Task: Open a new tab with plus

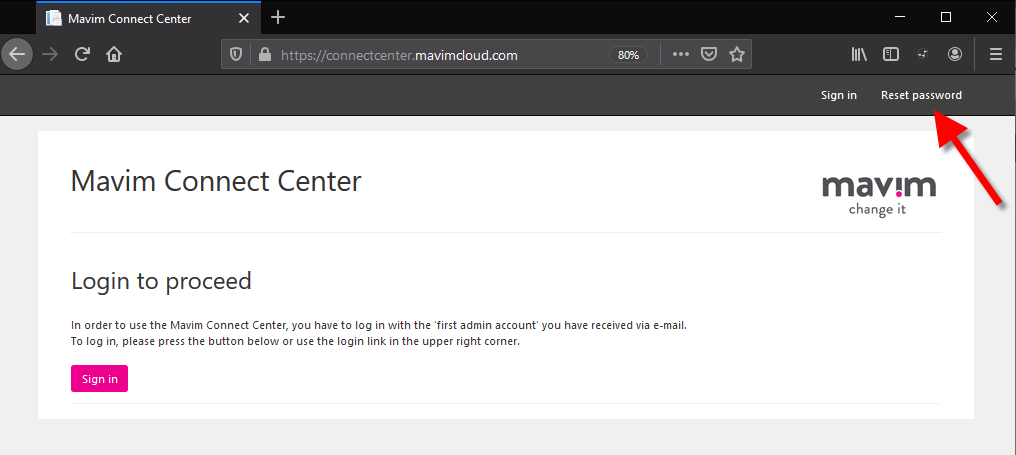Action: click(x=278, y=18)
